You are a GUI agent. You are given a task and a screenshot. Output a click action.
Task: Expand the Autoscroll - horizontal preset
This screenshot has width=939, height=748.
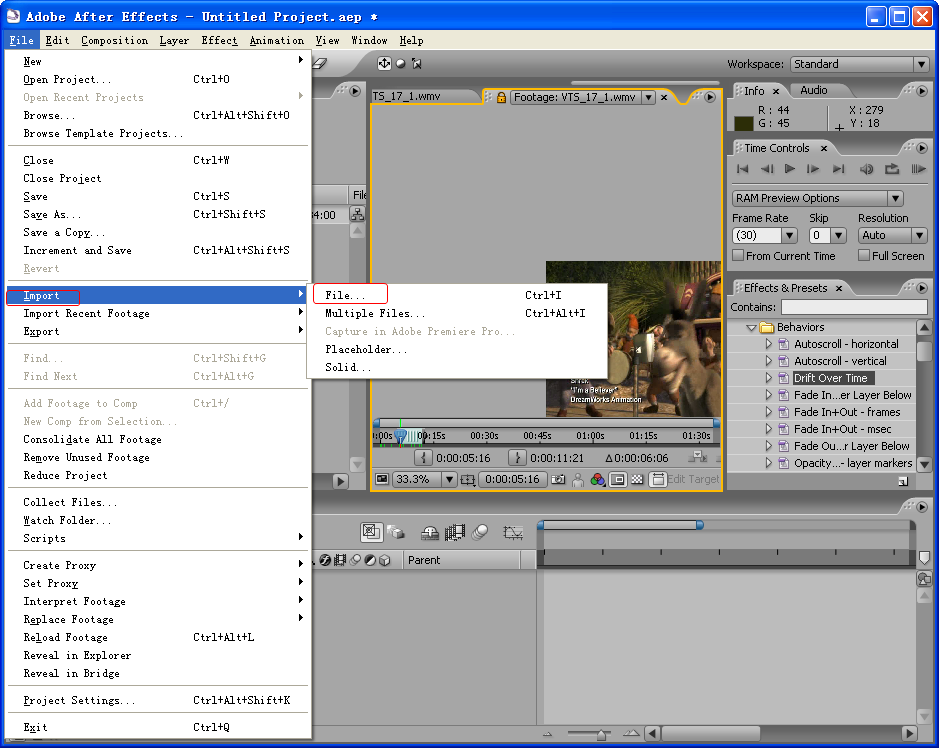[x=769, y=344]
